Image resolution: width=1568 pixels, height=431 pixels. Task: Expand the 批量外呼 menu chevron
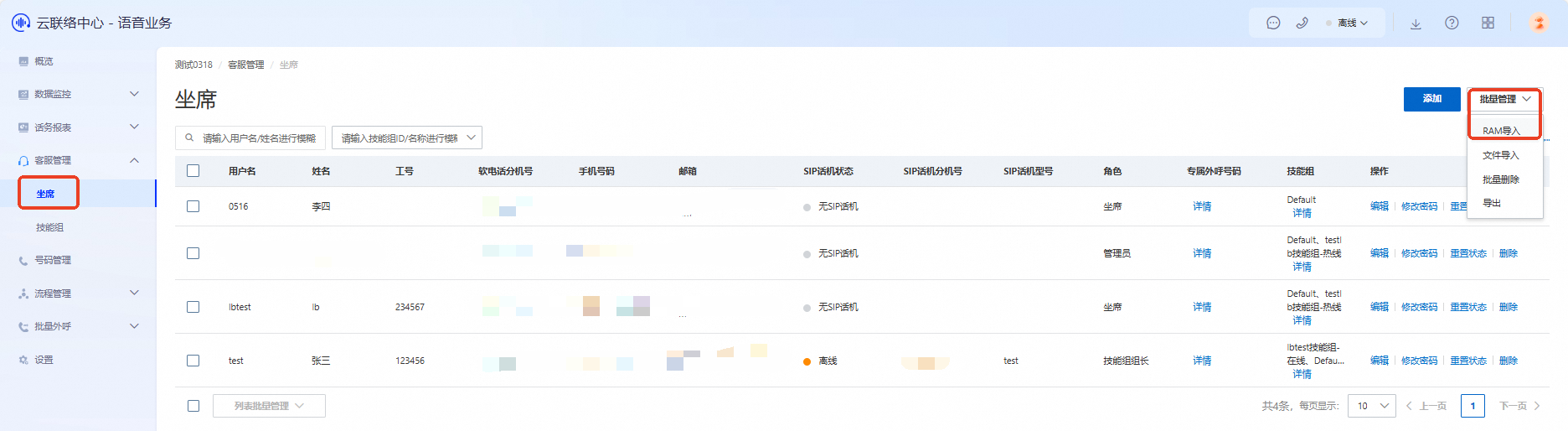point(134,327)
